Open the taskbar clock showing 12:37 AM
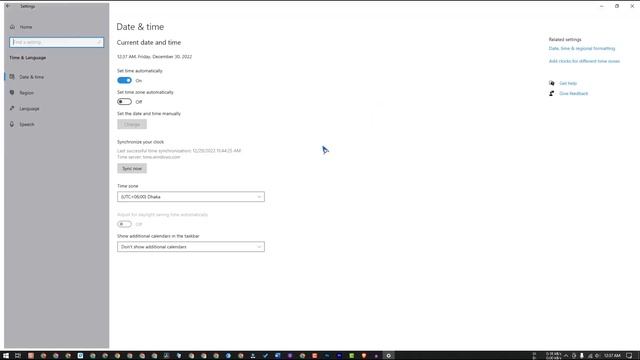This screenshot has width=640, height=360. (612, 356)
